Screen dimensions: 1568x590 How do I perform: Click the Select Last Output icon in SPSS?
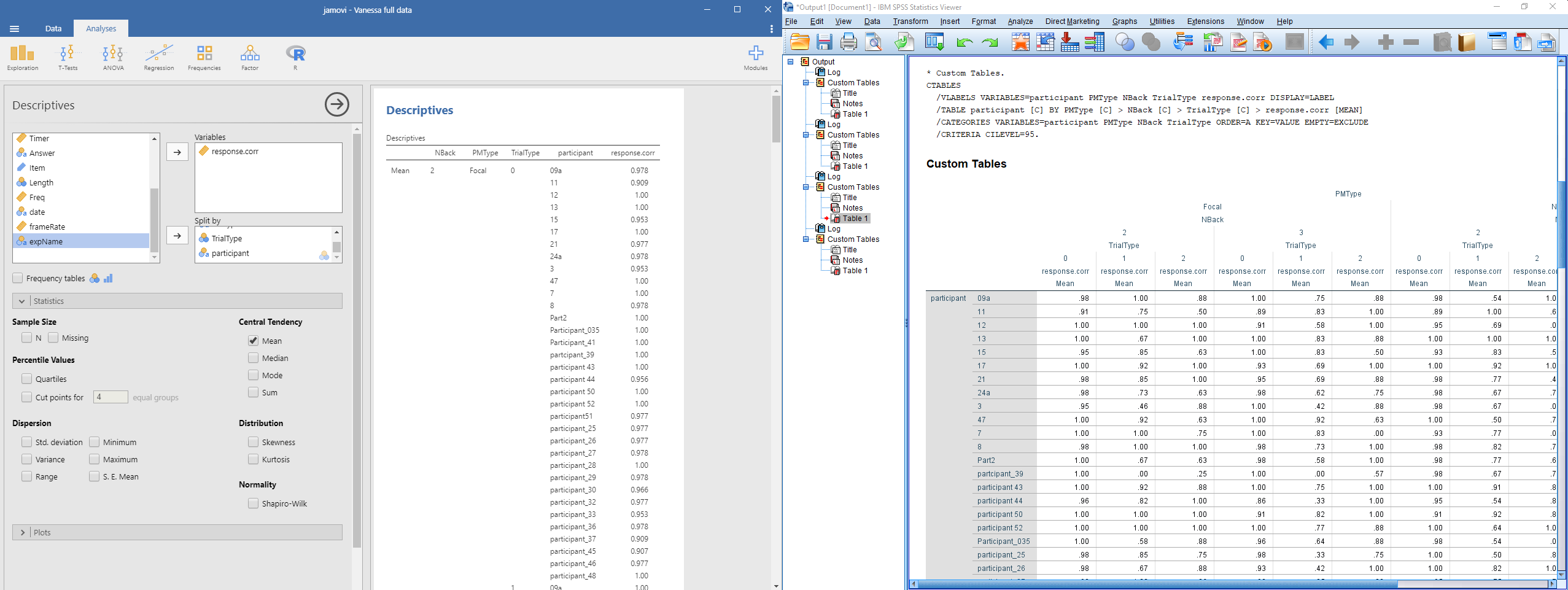pos(1182,42)
